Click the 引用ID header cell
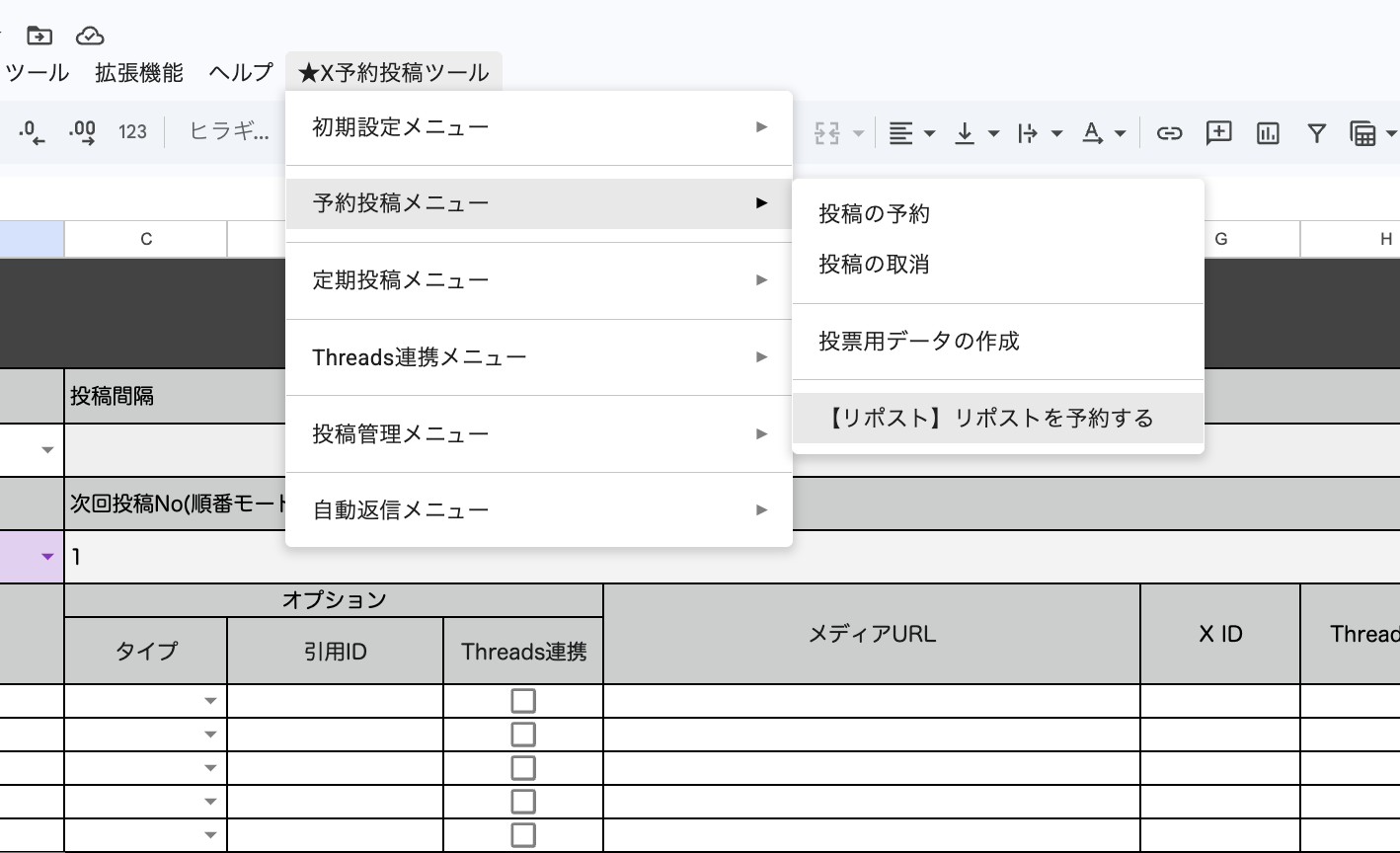 (x=336, y=651)
